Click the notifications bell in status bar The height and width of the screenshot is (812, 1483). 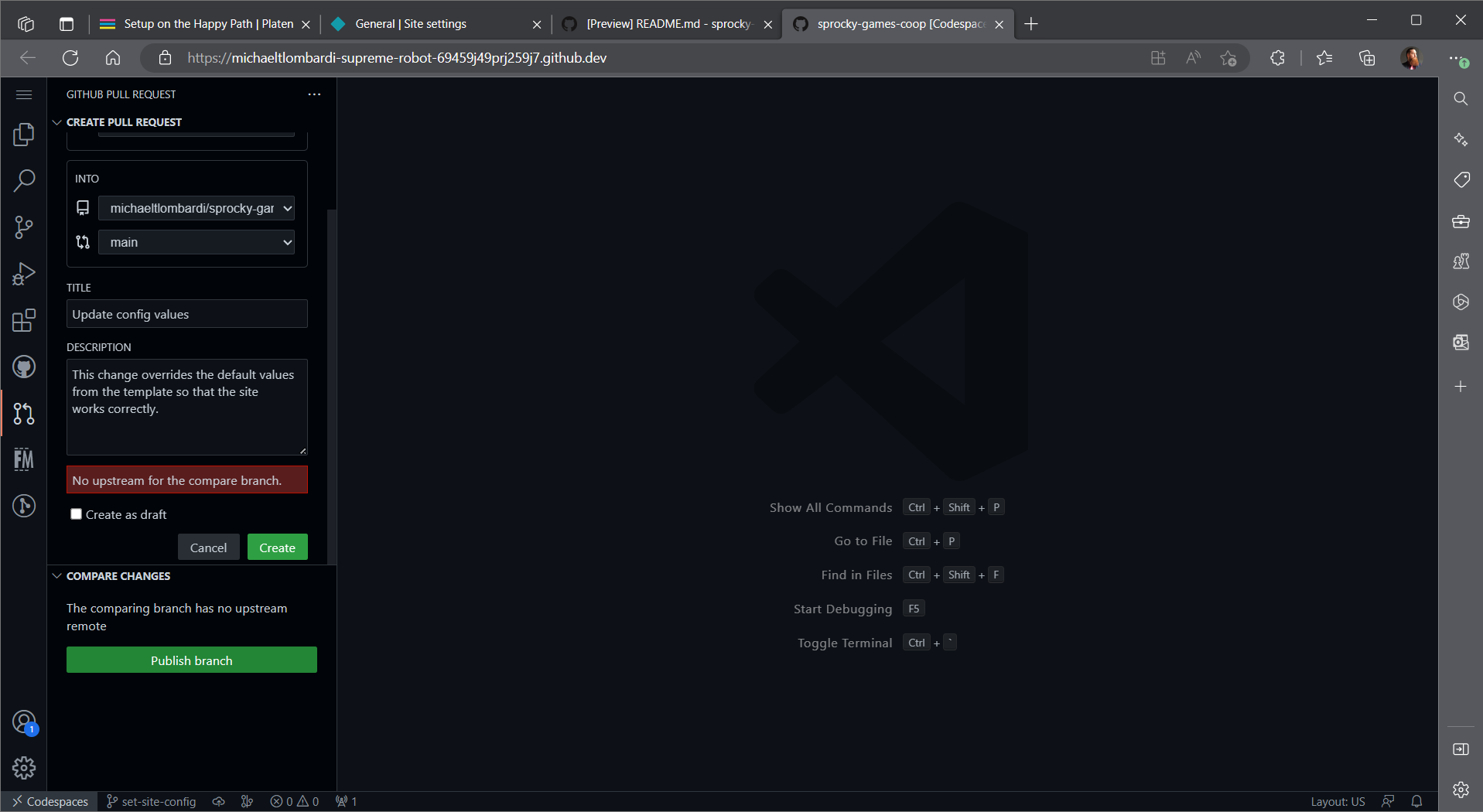[1416, 801]
